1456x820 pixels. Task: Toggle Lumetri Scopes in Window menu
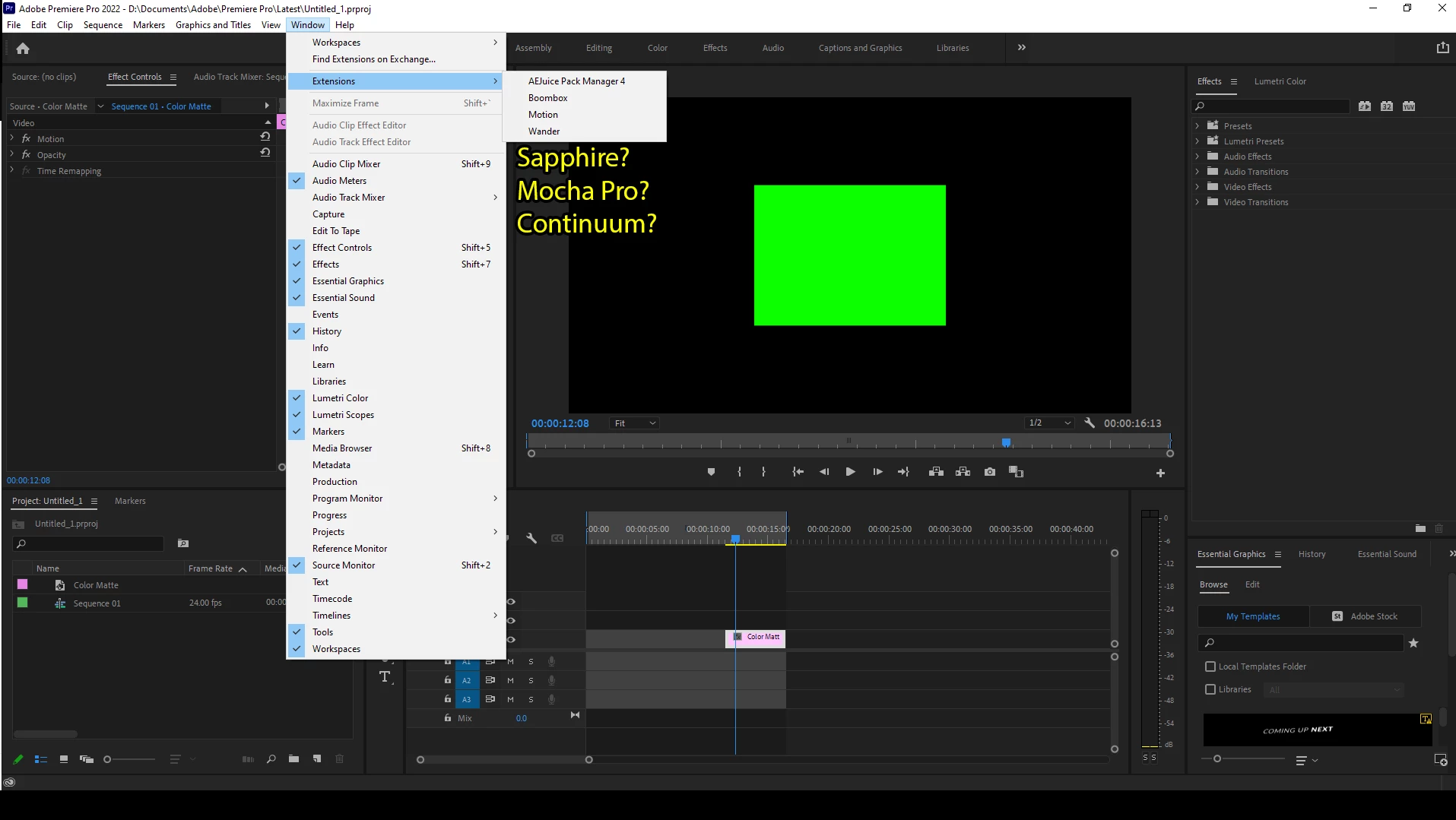click(x=395, y=415)
